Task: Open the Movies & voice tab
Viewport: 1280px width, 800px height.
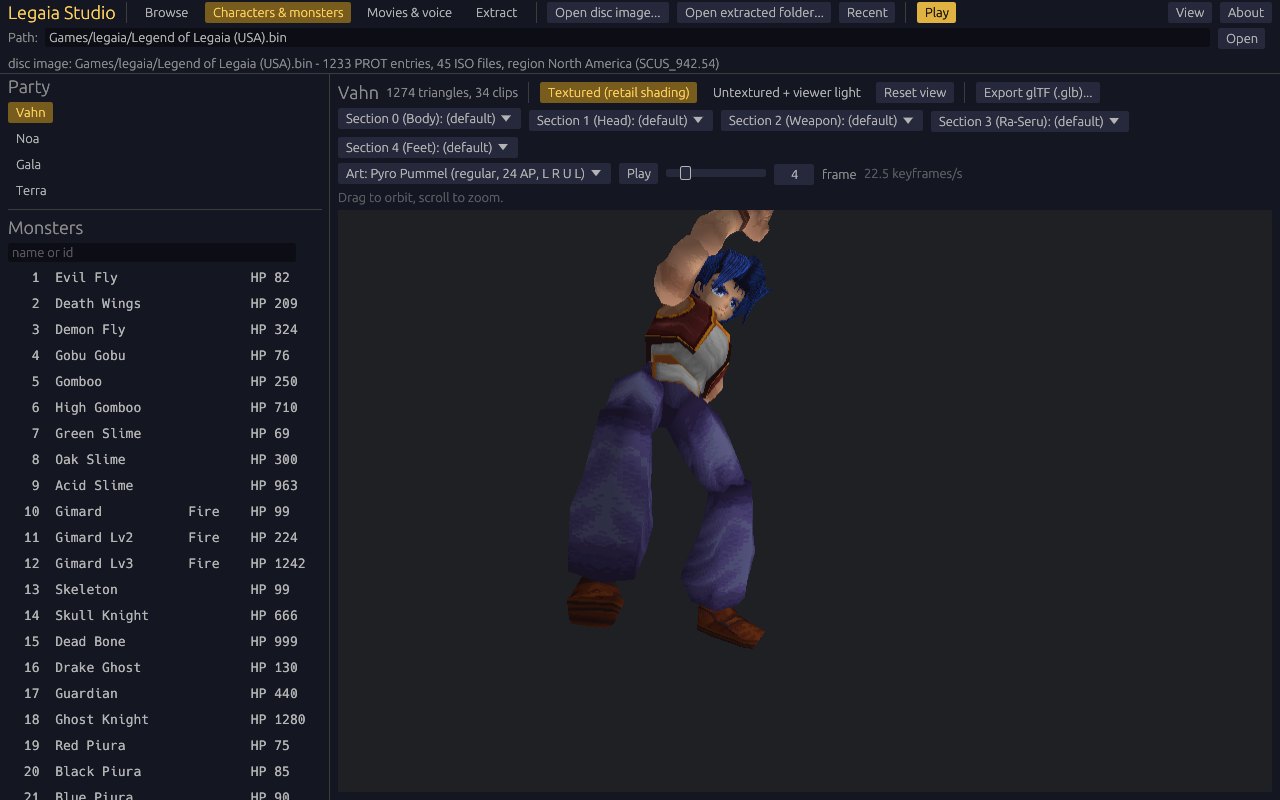Action: pos(409,12)
